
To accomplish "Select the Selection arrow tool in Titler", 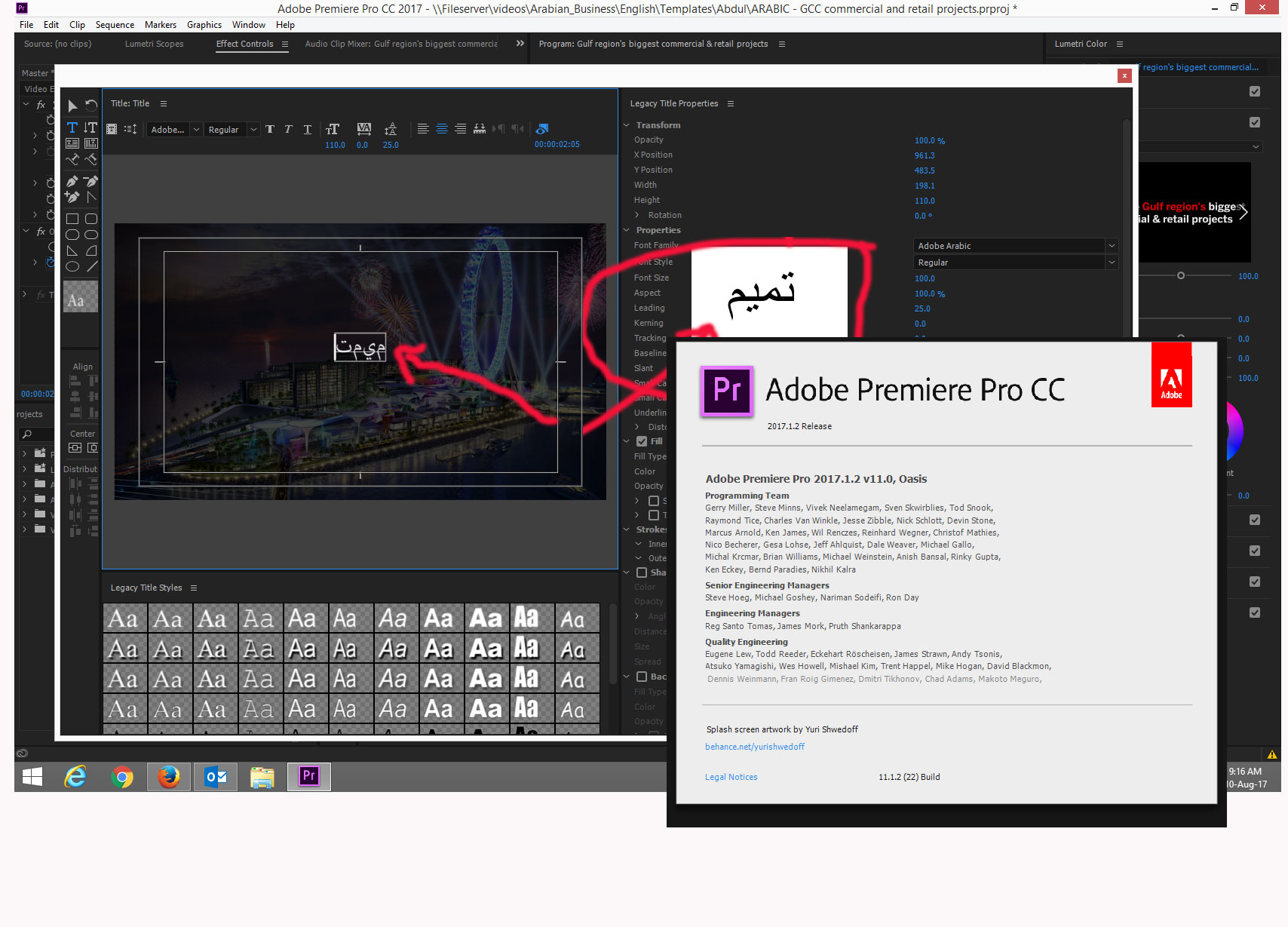I will [72, 106].
